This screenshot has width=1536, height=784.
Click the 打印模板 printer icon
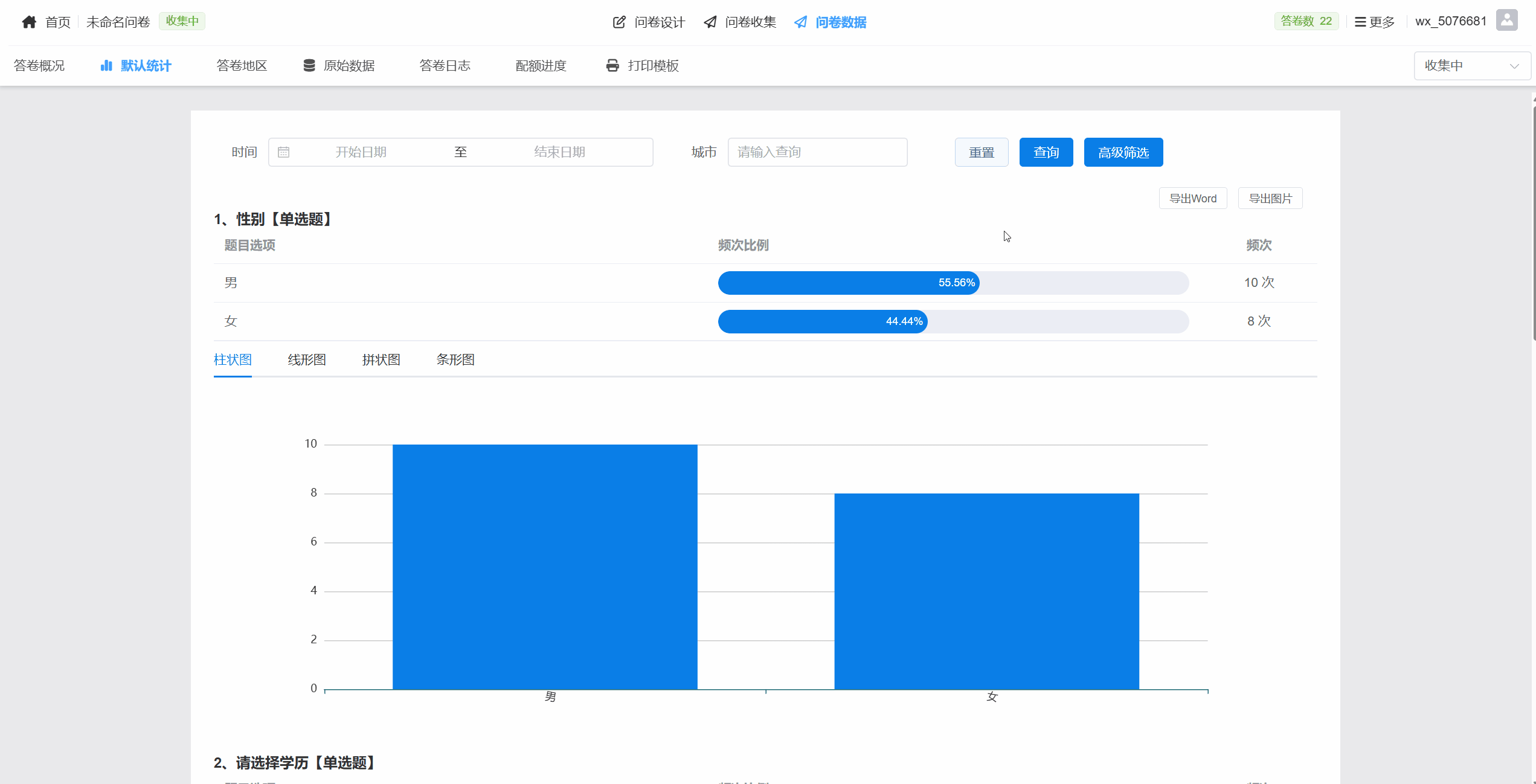pyautogui.click(x=612, y=65)
